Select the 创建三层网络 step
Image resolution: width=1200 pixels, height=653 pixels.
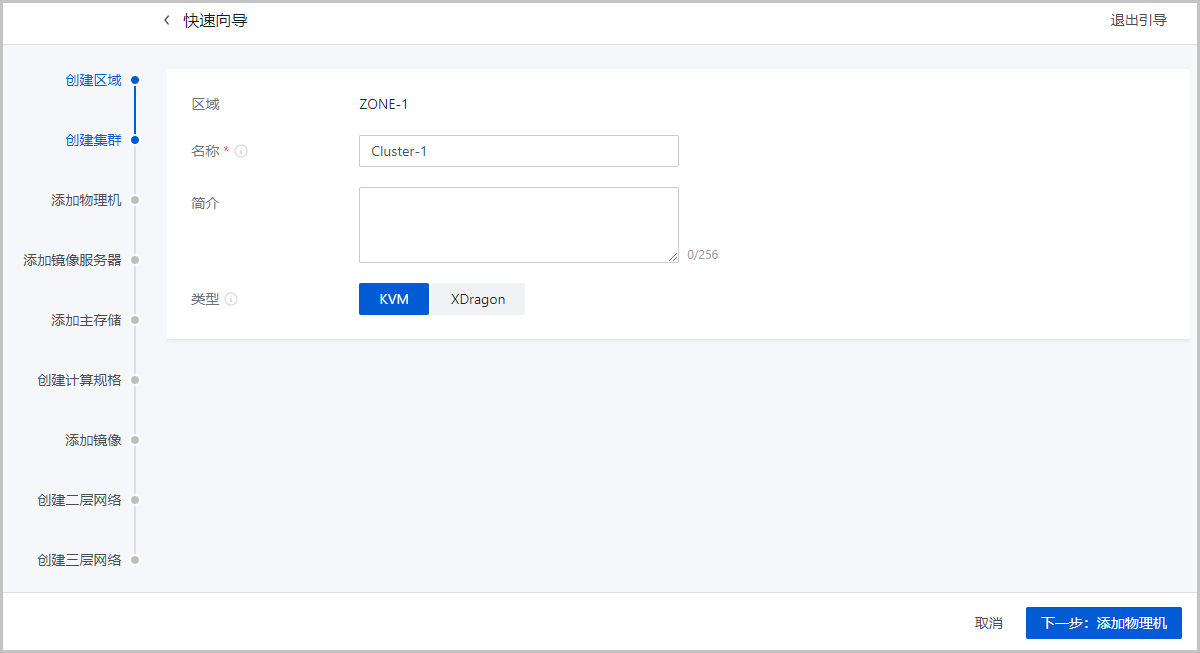[79, 560]
